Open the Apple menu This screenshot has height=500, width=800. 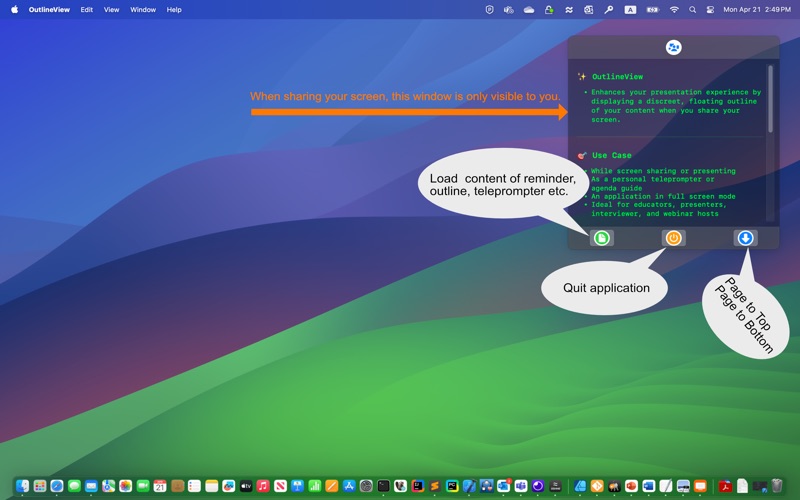tap(14, 9)
